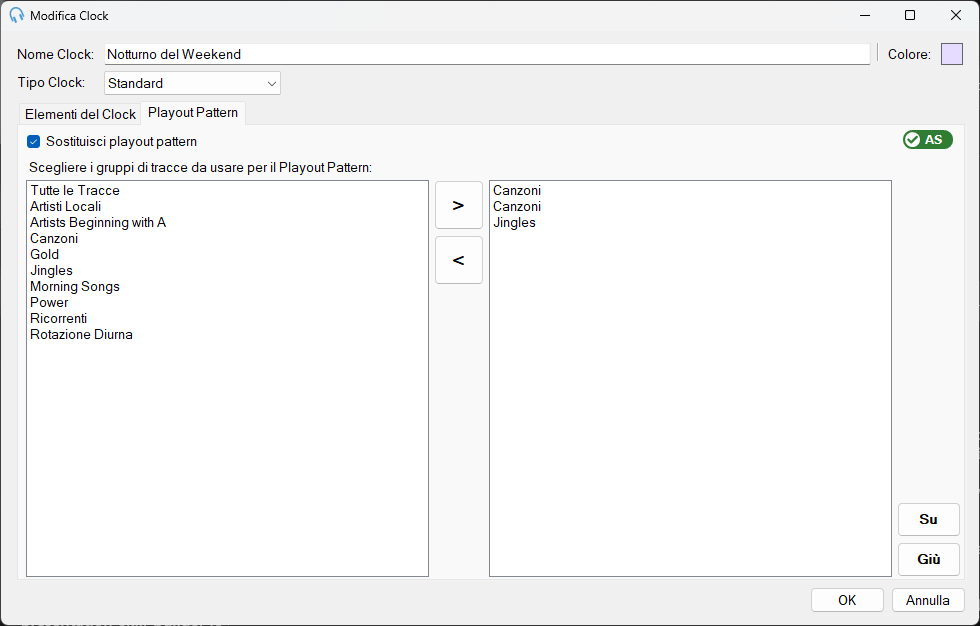The image size is (980, 626).
Task: Click the headphones app icon in title bar
Action: click(17, 15)
